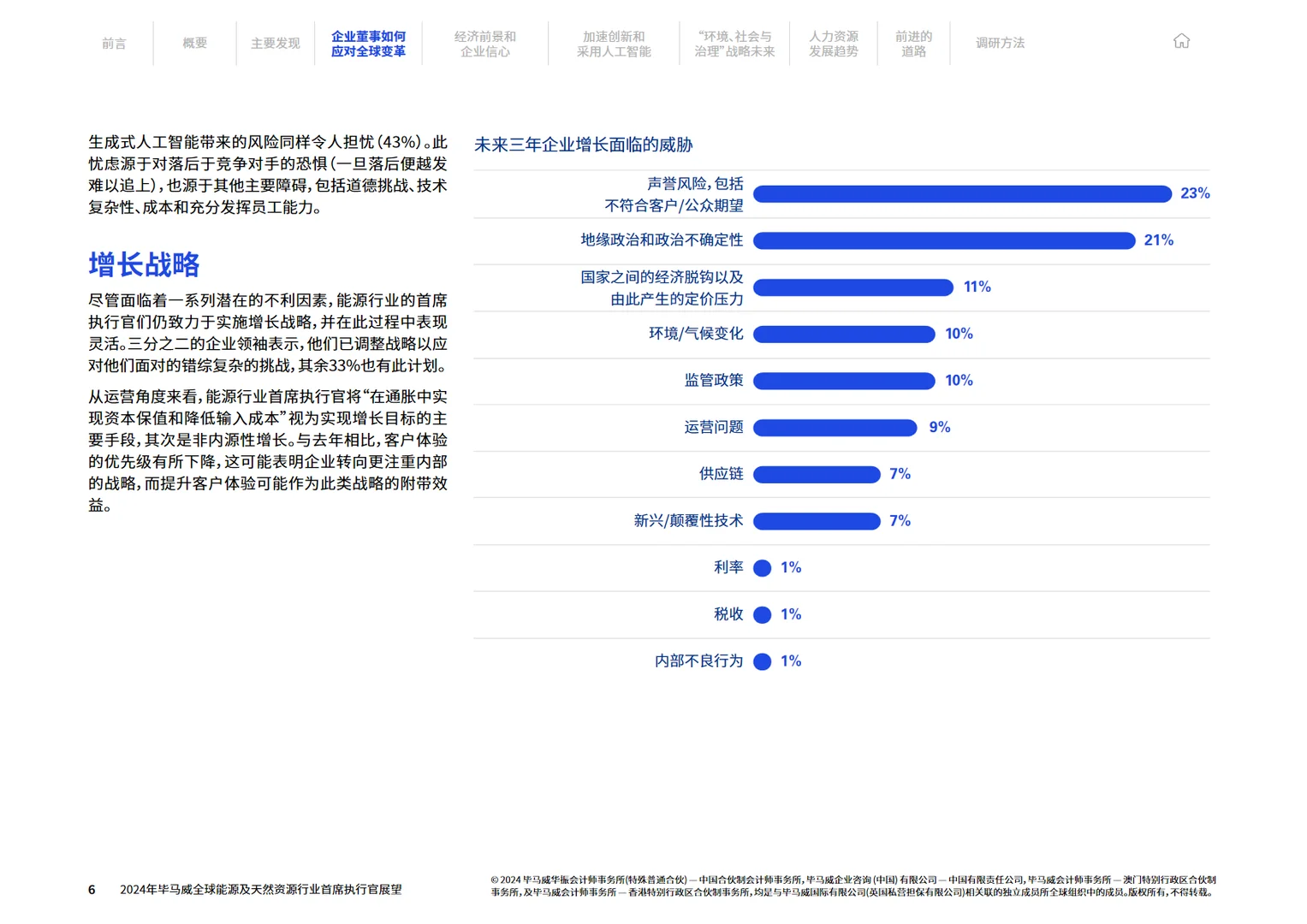Click the chart title 未来三年企业增长面临的威胁
This screenshot has width=1307, height=924.
(584, 145)
